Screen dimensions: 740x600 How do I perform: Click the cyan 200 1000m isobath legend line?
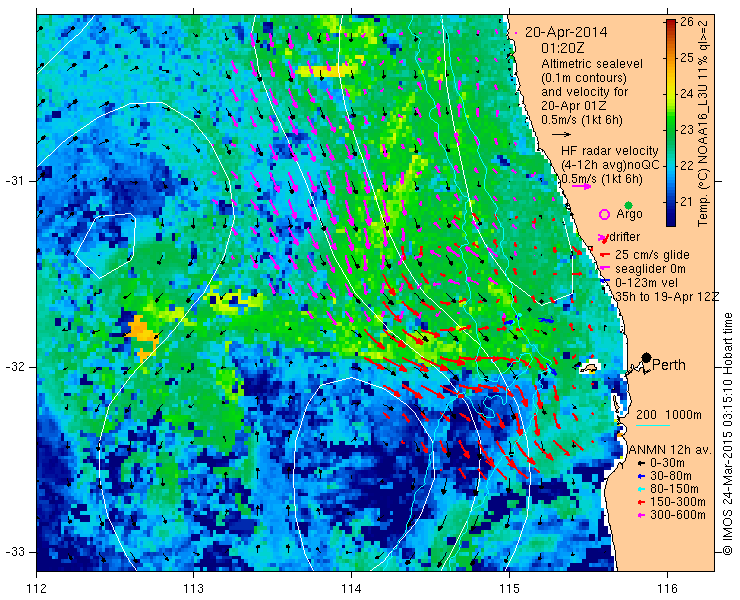653,425
